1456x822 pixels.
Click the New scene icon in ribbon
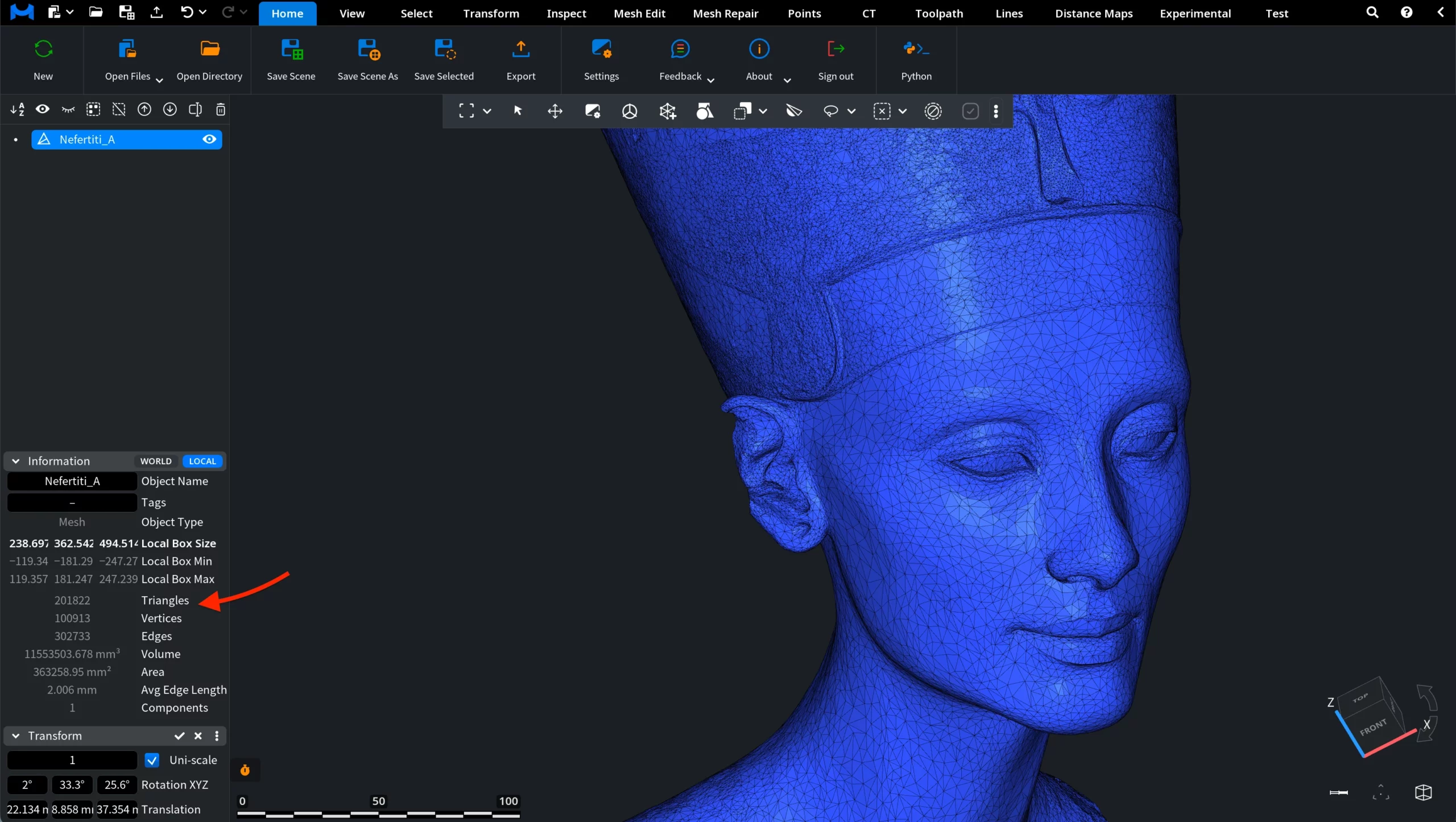(x=43, y=49)
